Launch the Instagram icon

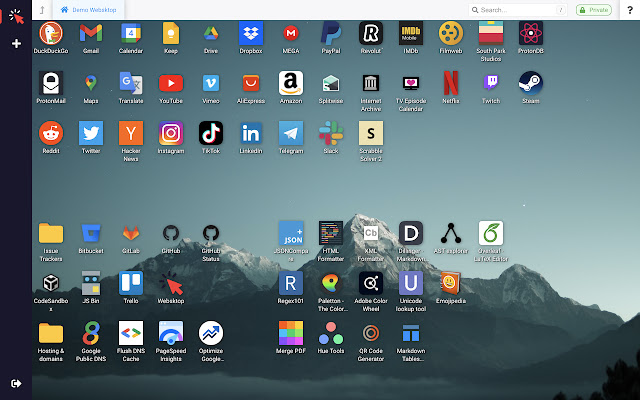171,133
